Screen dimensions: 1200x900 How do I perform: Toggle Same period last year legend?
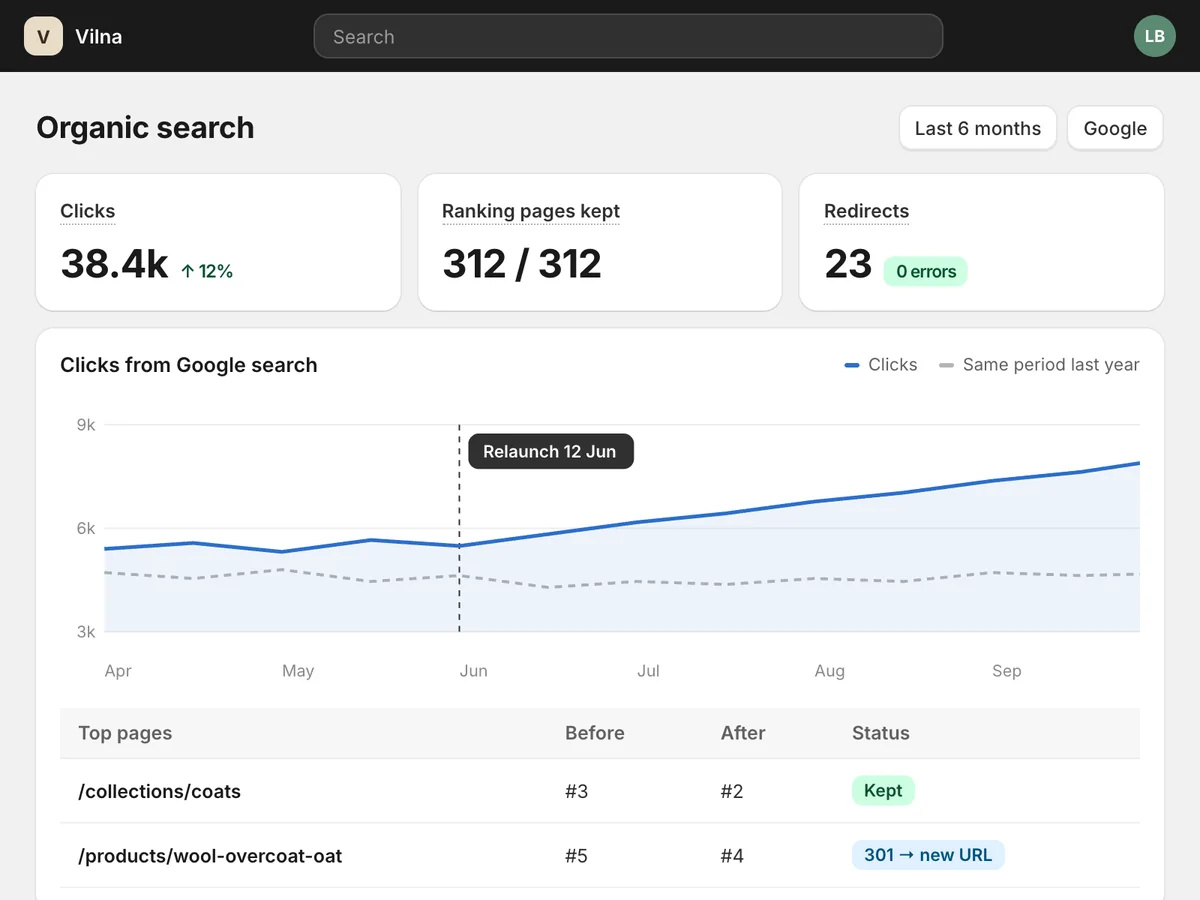click(x=1039, y=365)
